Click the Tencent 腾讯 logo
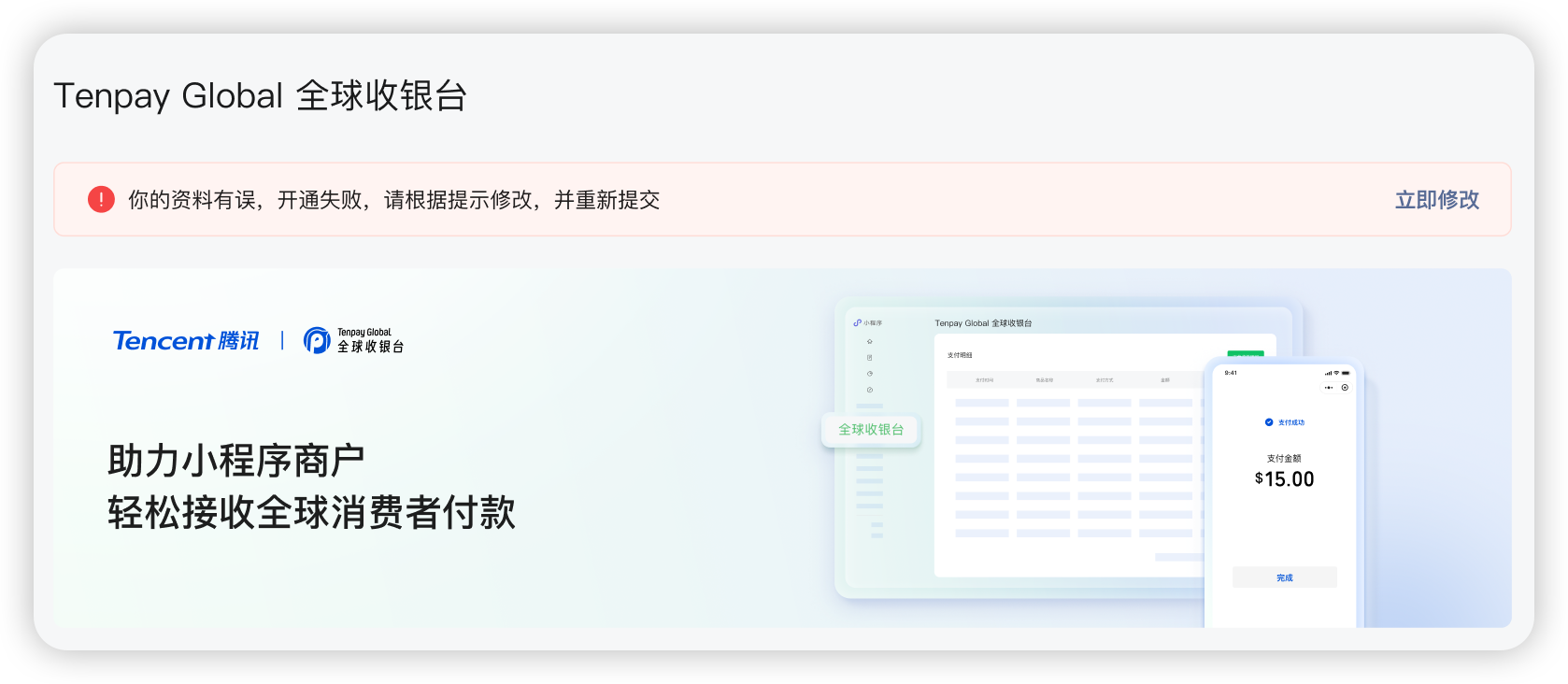The width and height of the screenshot is (1568, 684). [x=186, y=340]
